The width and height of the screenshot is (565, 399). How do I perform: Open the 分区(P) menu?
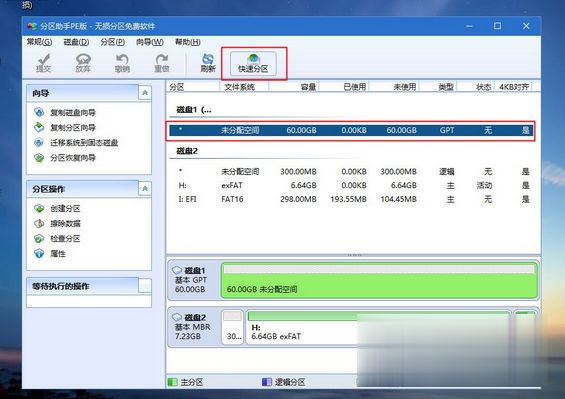(113, 42)
